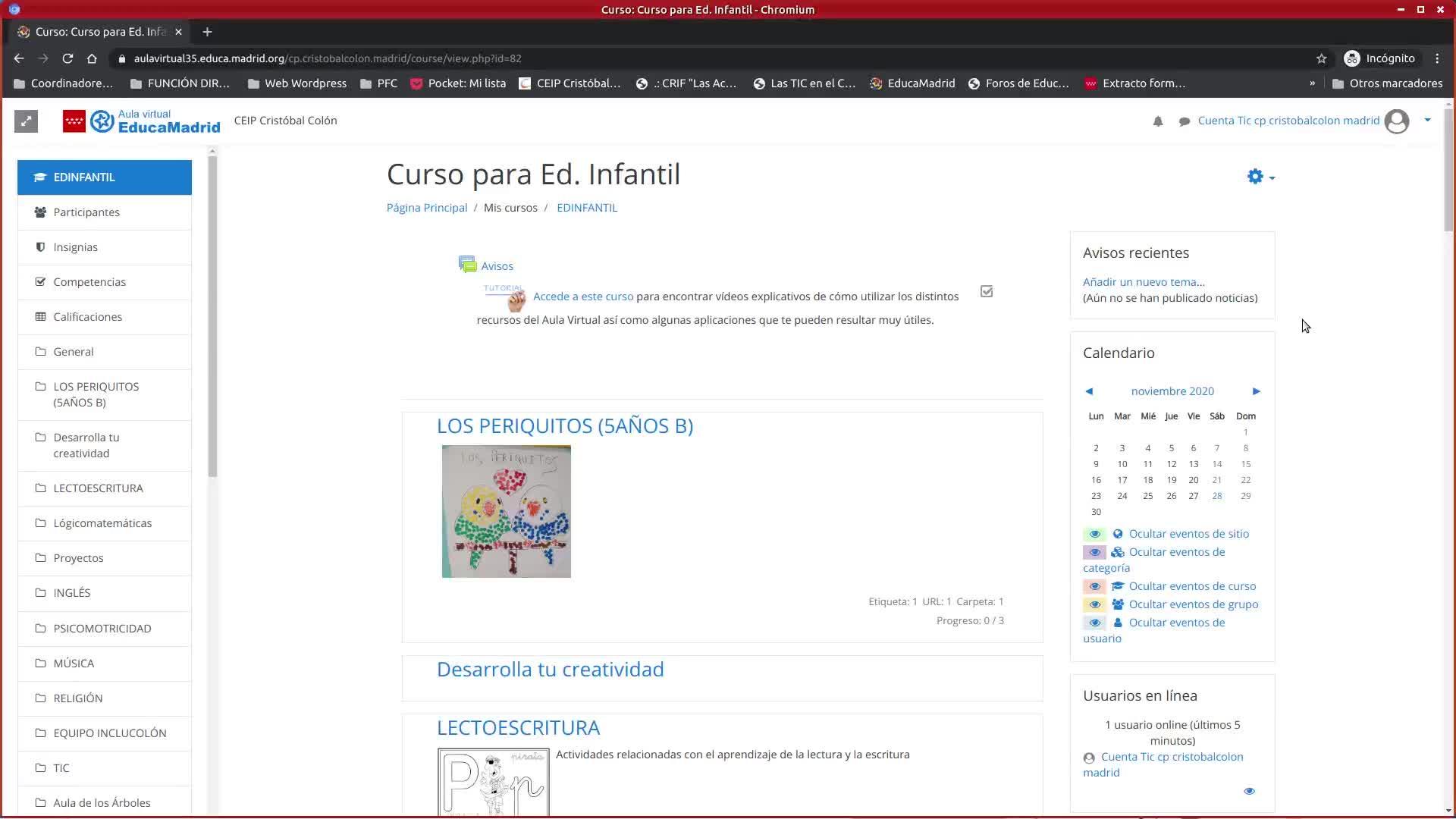Open the 'Accede a este curso' link
This screenshot has width=1456, height=819.
pyautogui.click(x=582, y=297)
